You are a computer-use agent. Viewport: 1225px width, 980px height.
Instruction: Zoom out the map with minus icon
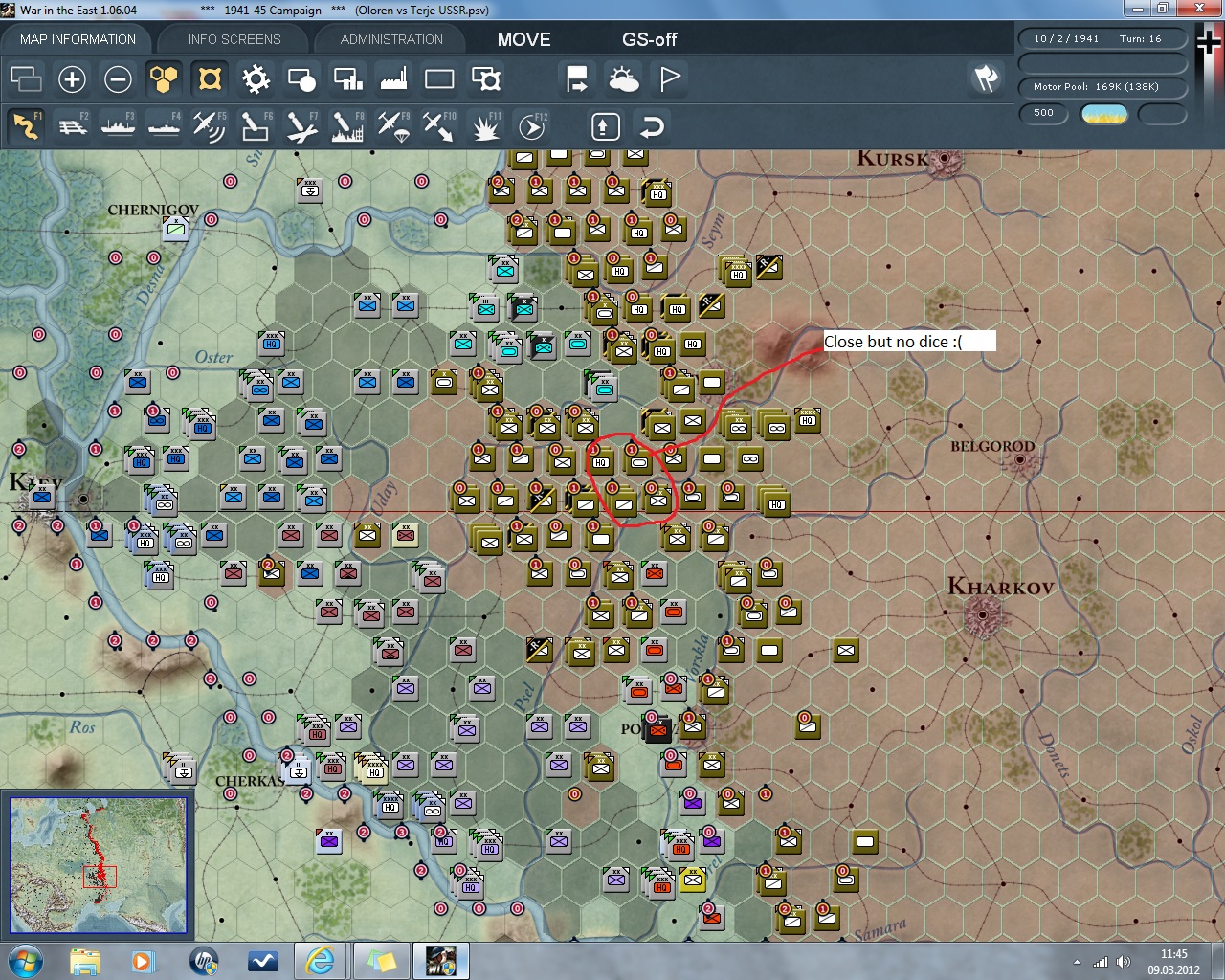click(118, 79)
